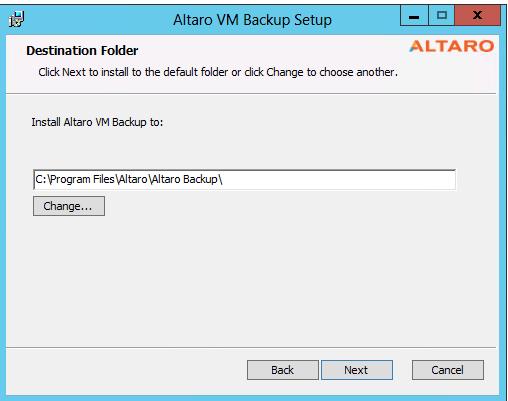Click the separator line above the Back button
Screen dimensions: 508x401
click(x=251, y=347)
